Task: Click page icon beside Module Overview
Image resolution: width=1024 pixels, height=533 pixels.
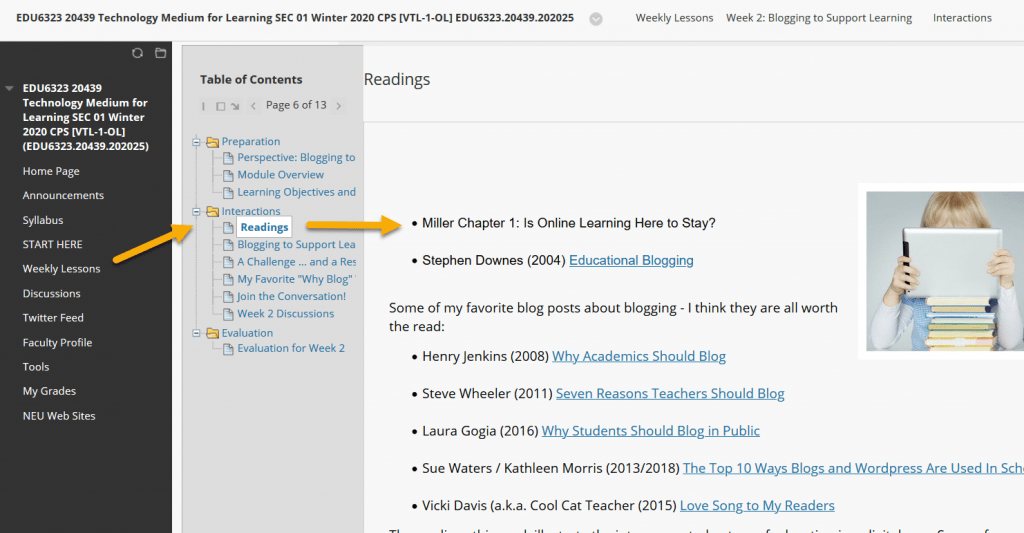Action: (x=228, y=175)
